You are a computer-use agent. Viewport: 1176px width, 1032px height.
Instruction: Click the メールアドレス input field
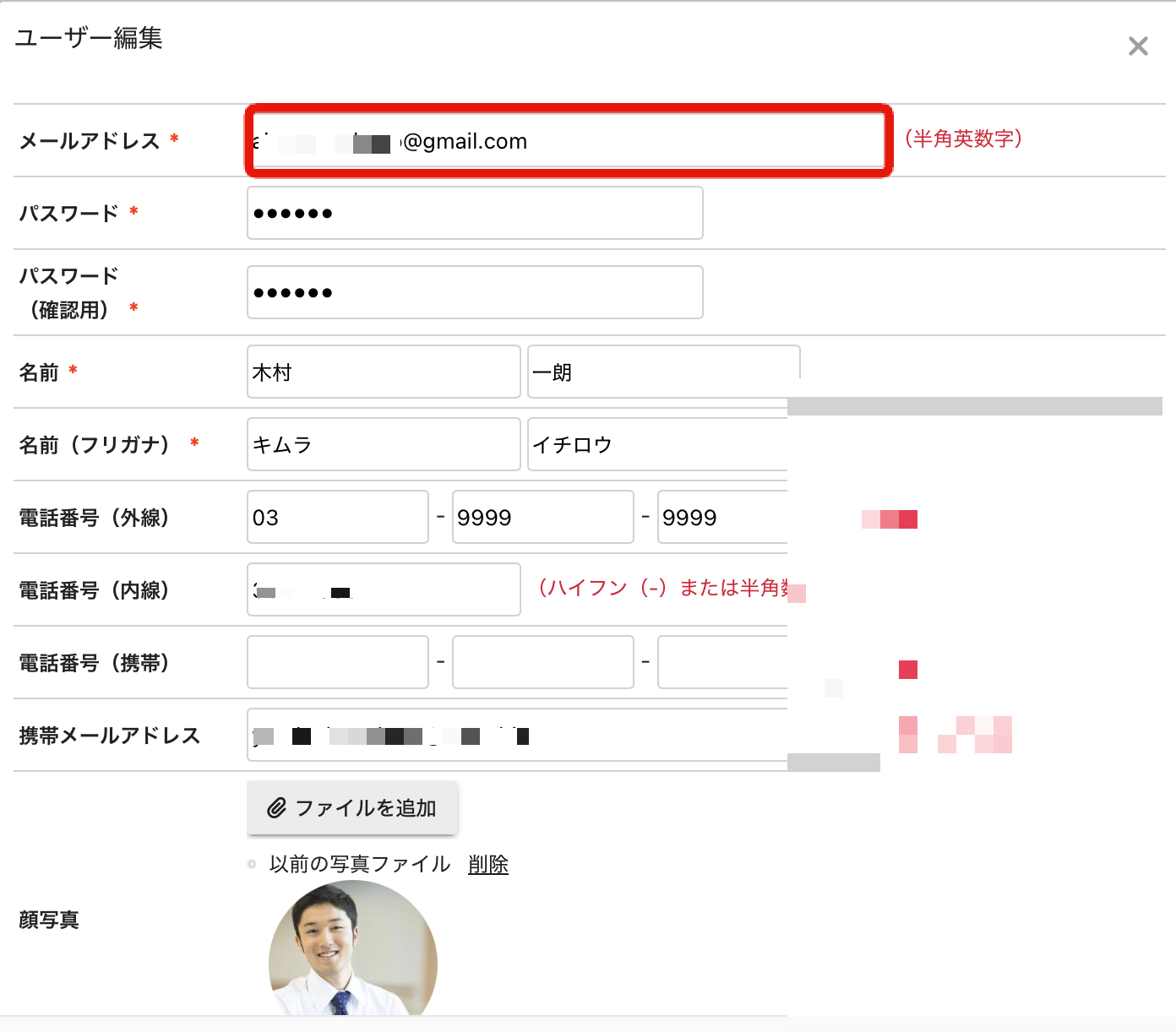(x=569, y=141)
